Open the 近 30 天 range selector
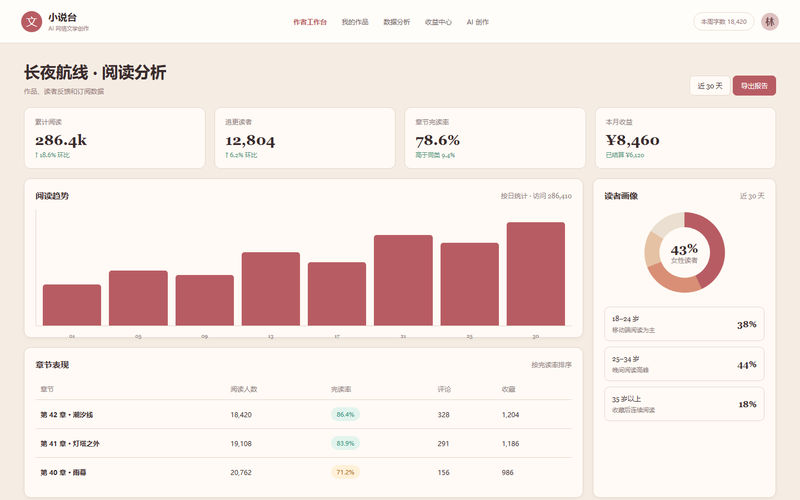The image size is (800, 500). pos(710,86)
